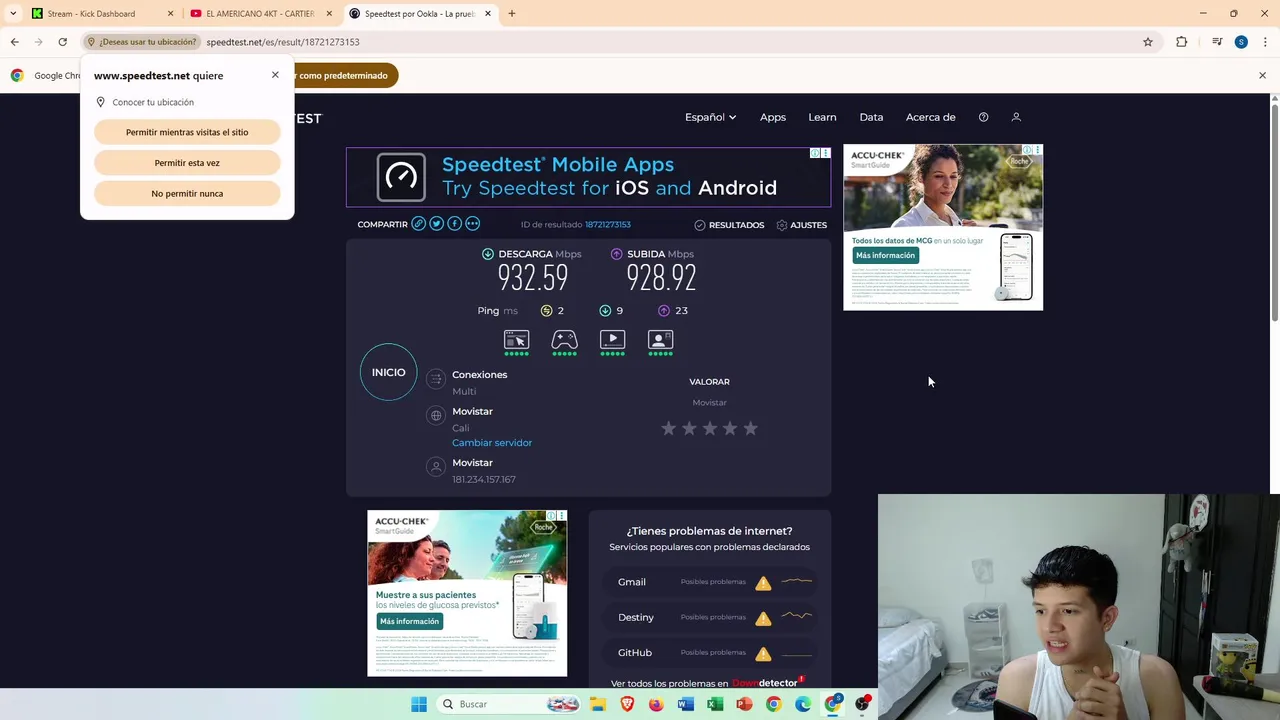
Task: Open the gaming quality controller icon
Action: tap(564, 342)
